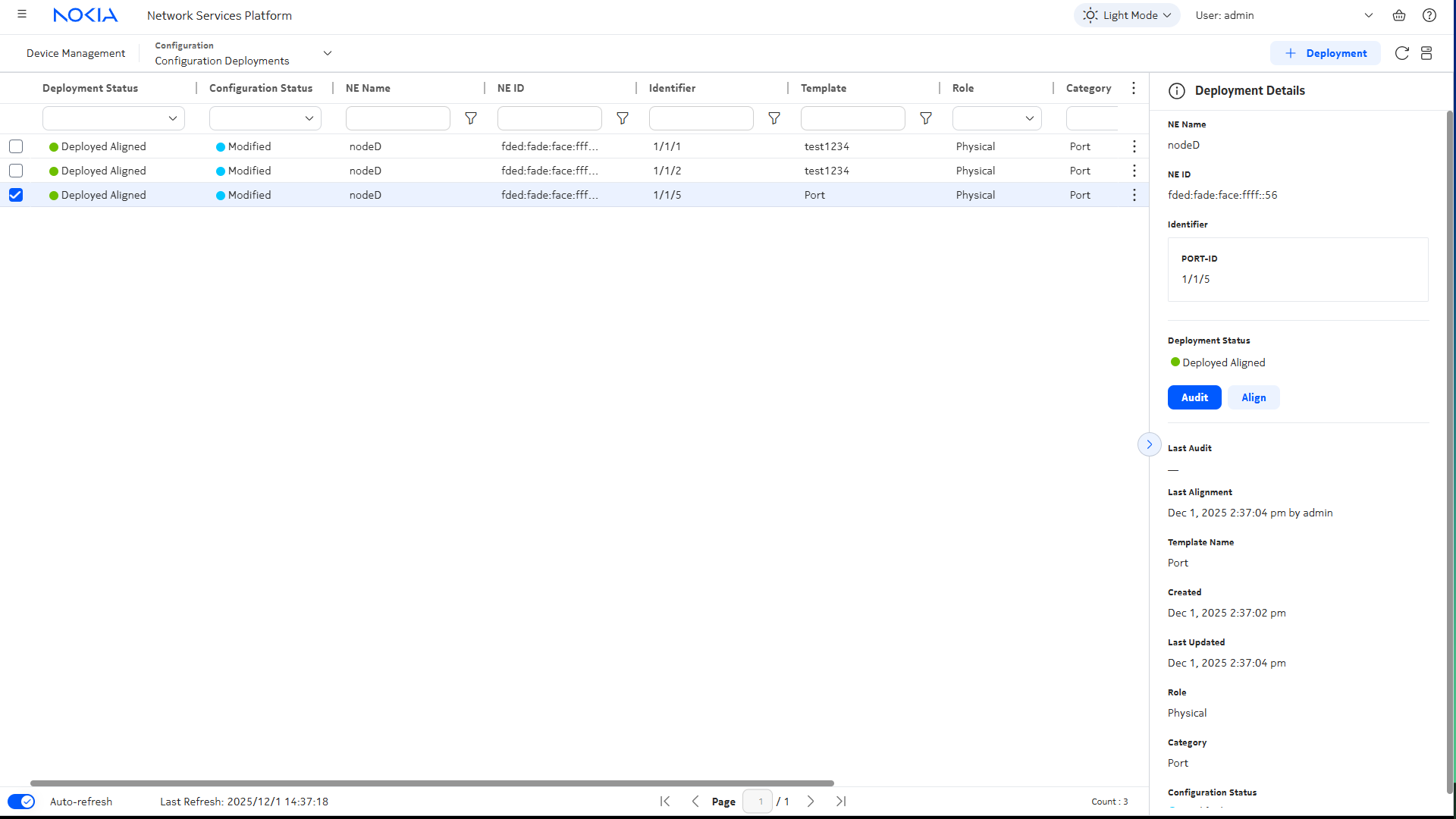The image size is (1456, 819).
Task: Collapse the Deployment Details side panel
Action: (x=1149, y=444)
